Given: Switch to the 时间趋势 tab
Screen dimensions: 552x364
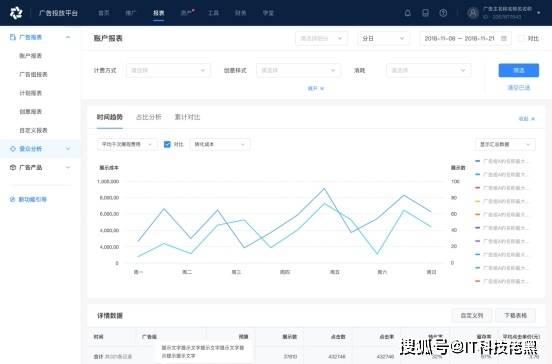Looking at the screenshot, I should tap(109, 117).
